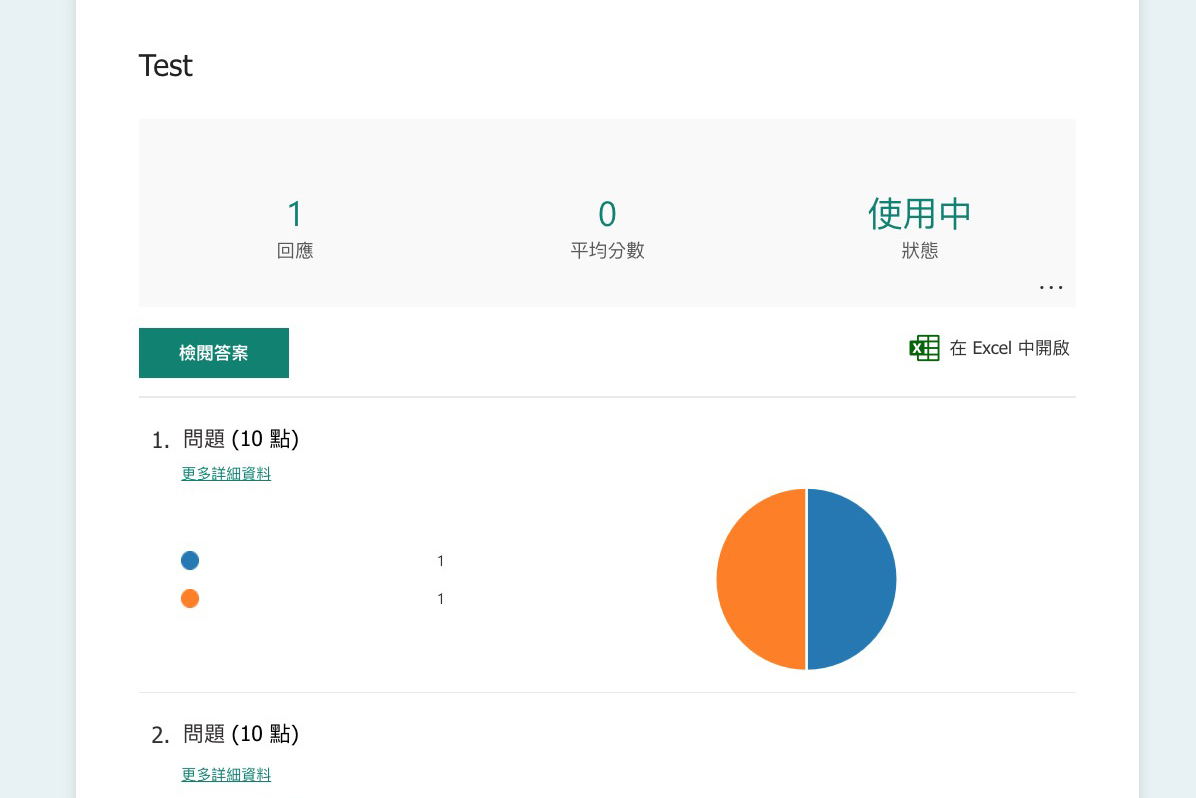Image resolution: width=1196 pixels, height=798 pixels.
Task: Click the 使用中 active status label
Action: point(919,213)
